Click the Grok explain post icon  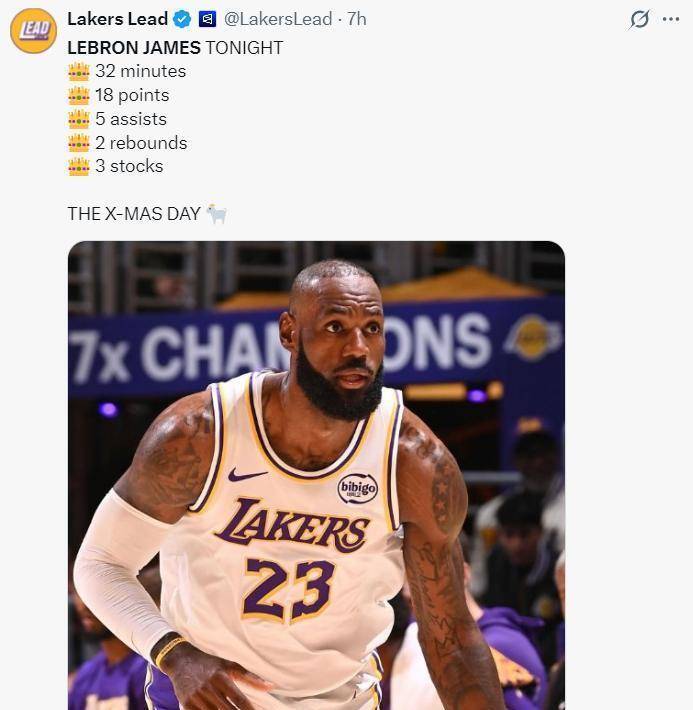pos(639,19)
